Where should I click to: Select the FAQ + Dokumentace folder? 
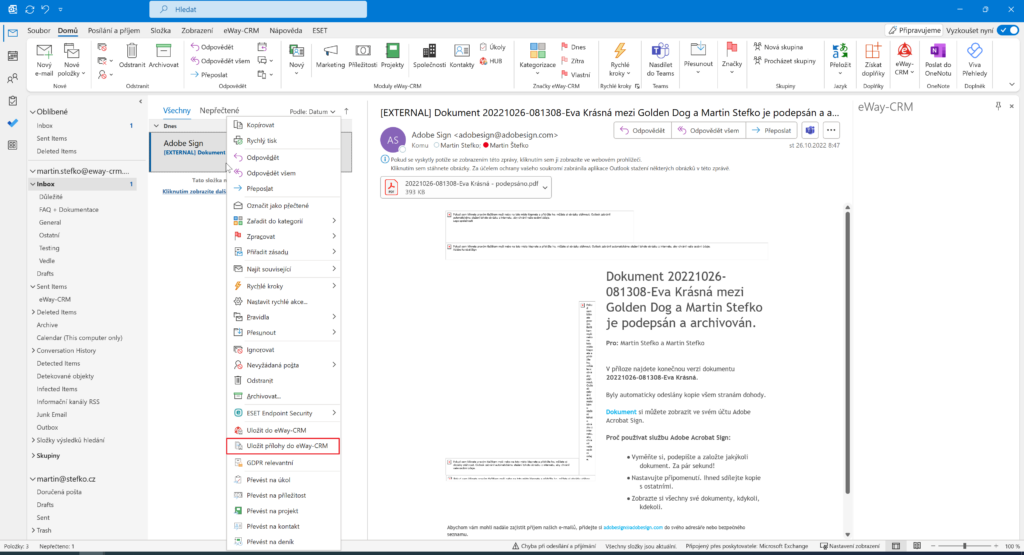pyautogui.click(x=69, y=210)
